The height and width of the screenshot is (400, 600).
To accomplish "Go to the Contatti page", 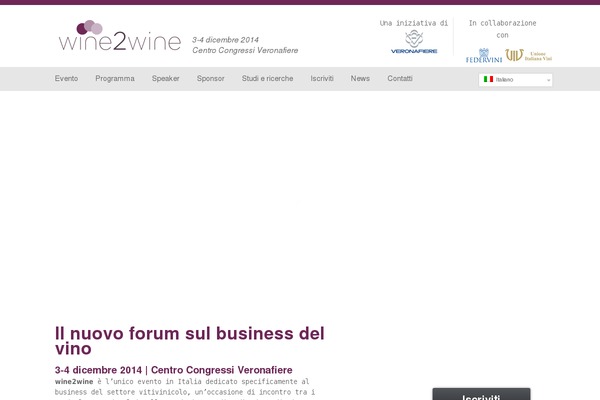I will point(400,78).
